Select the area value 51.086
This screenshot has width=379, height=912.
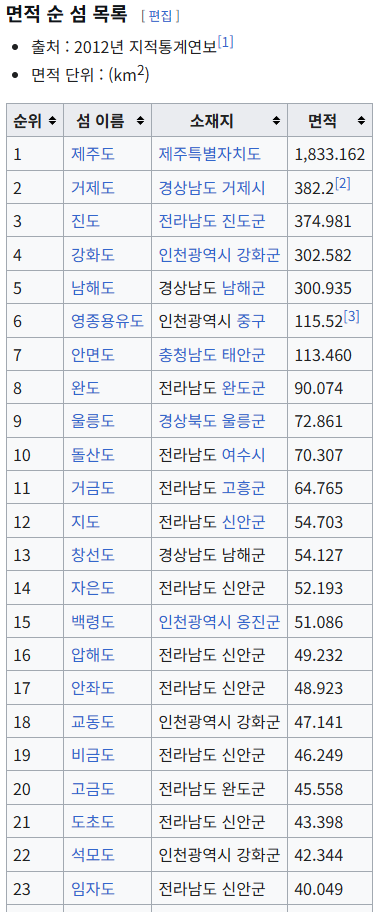pyautogui.click(x=319, y=622)
